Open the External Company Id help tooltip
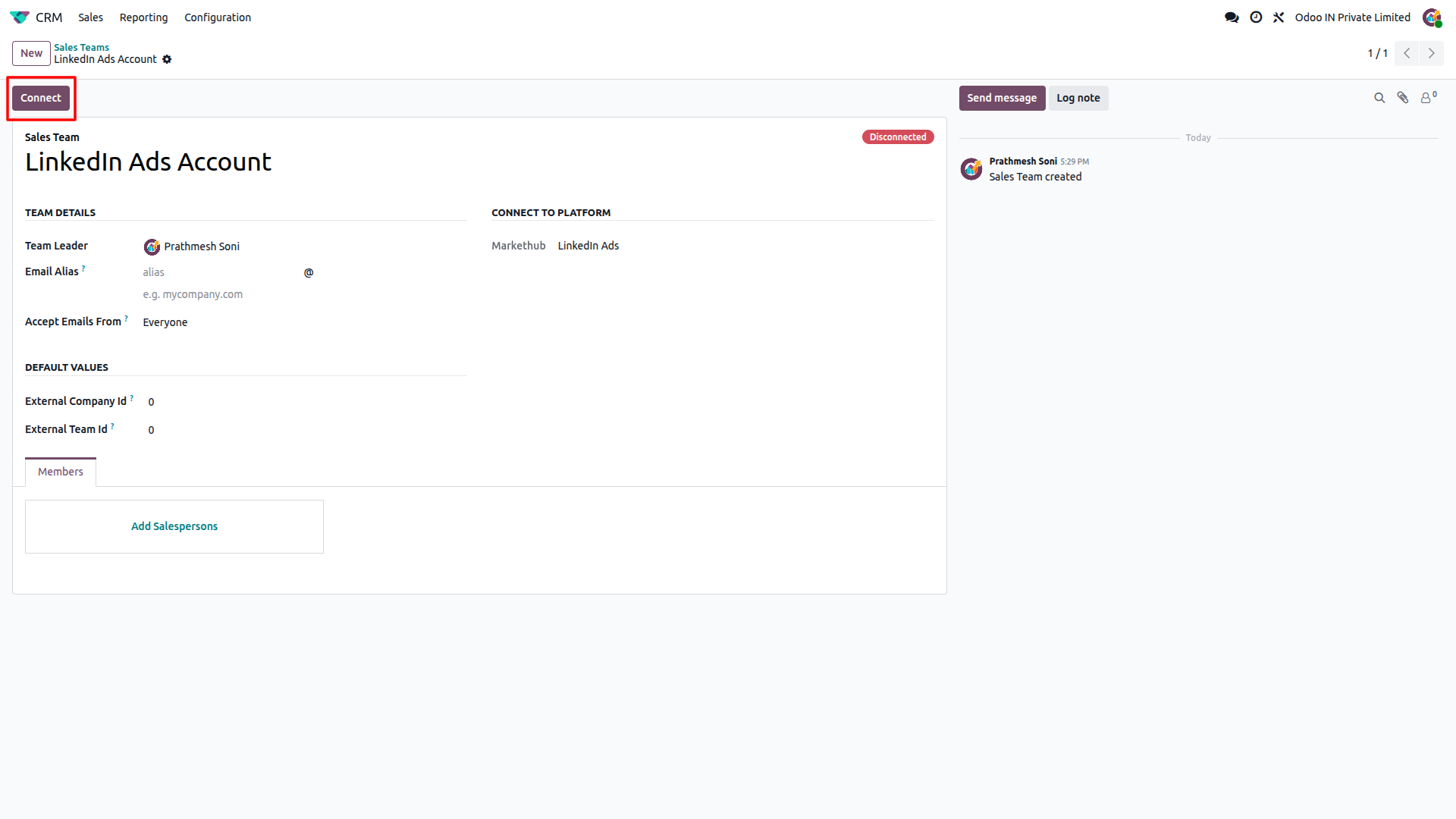The image size is (1456, 819). click(x=131, y=398)
